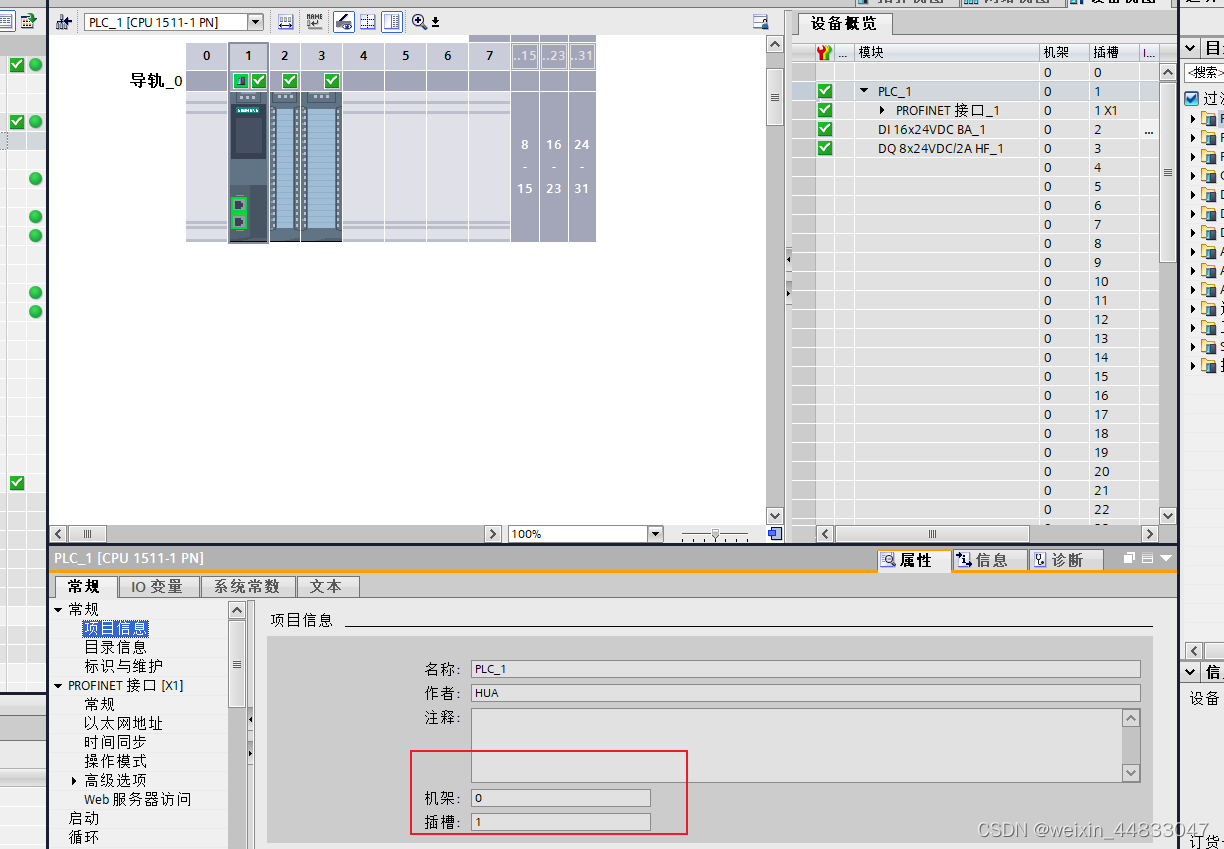Click the save window settings icon
This screenshot has height=849, width=1224.
(435, 22)
